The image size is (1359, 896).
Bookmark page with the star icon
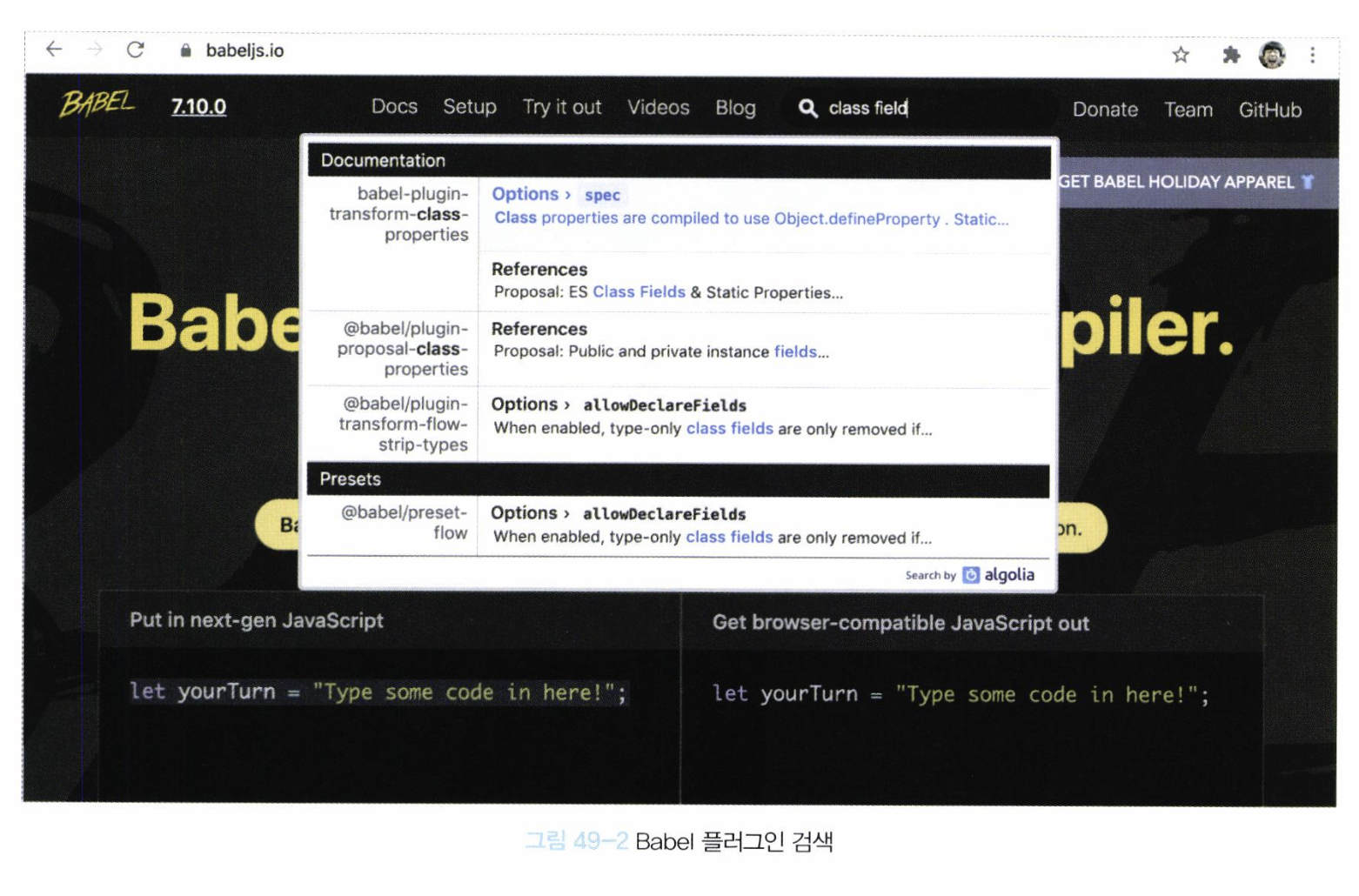[x=1180, y=55]
